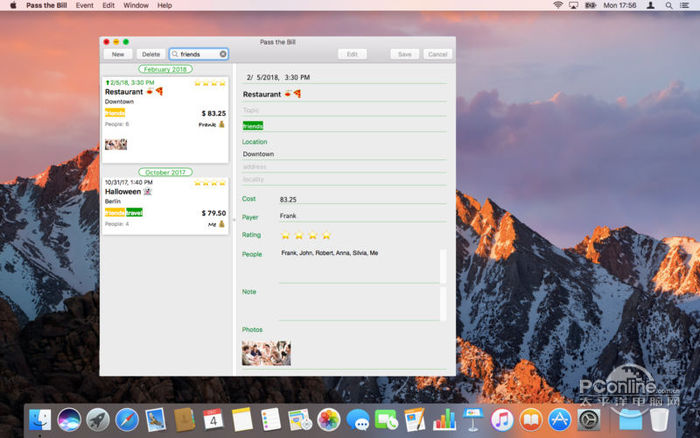Open Safari from the dock
This screenshot has height=438, width=700.
point(127,419)
